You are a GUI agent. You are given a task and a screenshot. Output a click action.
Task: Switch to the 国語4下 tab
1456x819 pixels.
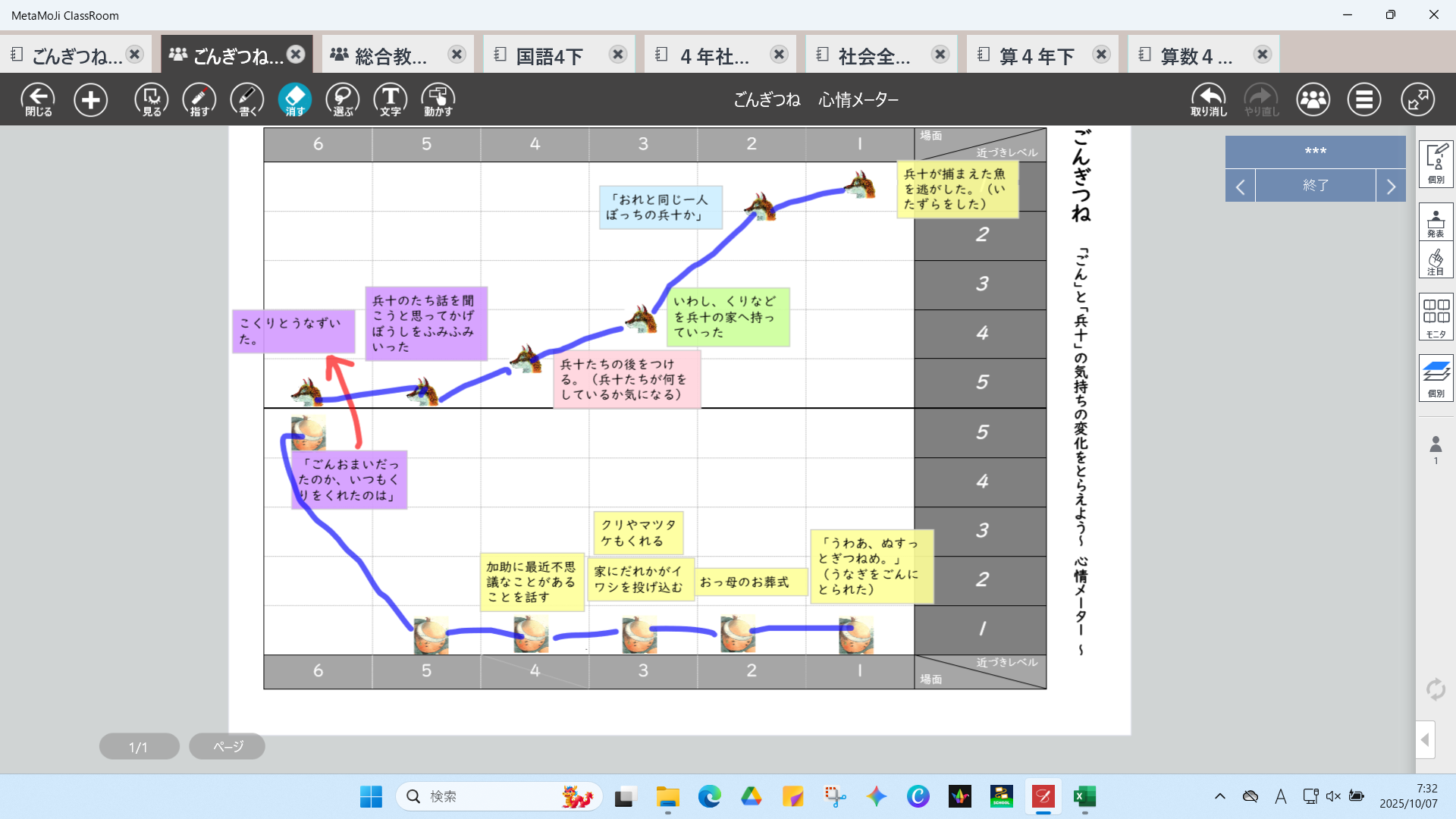click(550, 55)
